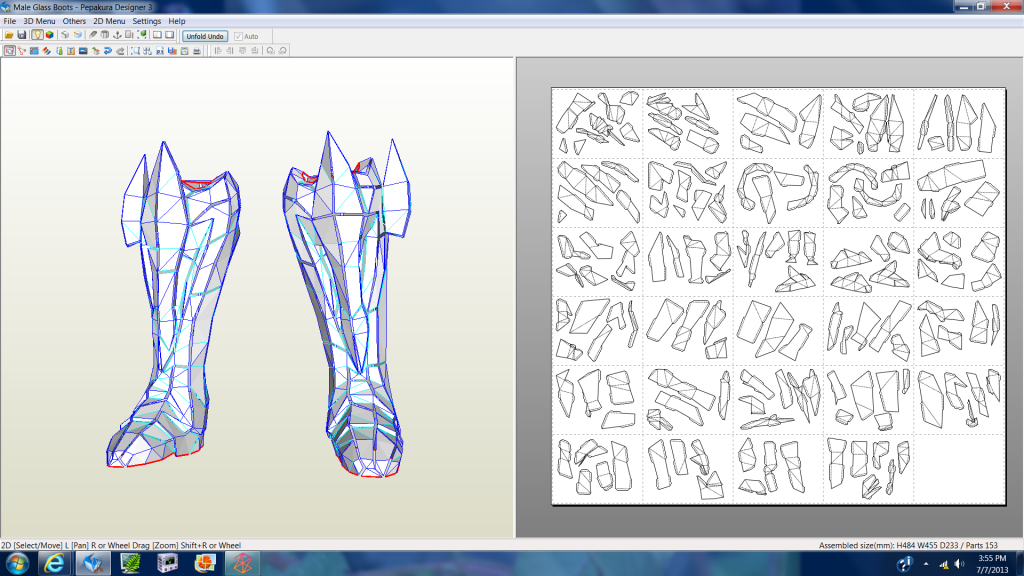The width and height of the screenshot is (1024, 576).
Task: Choose the Rotate part tool icon
Action: pyautogui.click(x=22, y=50)
